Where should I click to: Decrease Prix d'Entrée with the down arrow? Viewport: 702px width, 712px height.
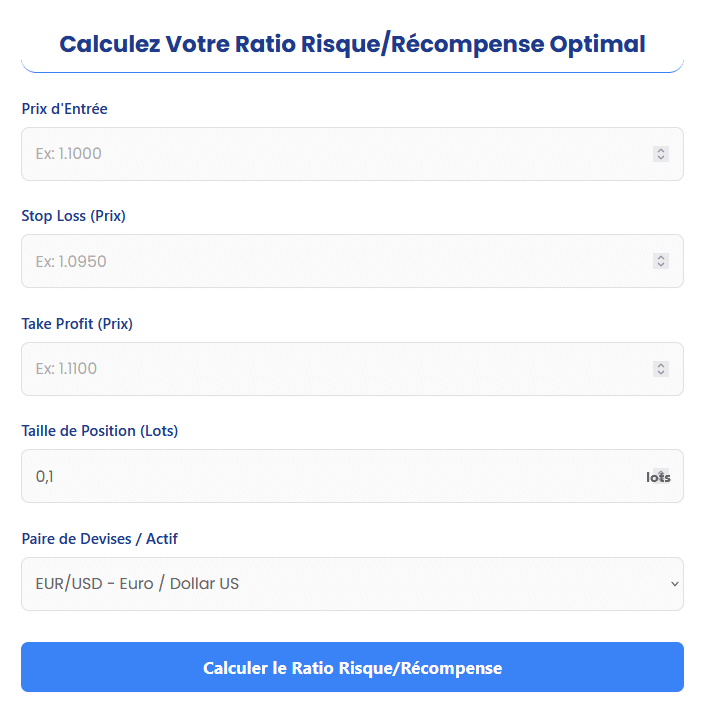pyautogui.click(x=660, y=157)
